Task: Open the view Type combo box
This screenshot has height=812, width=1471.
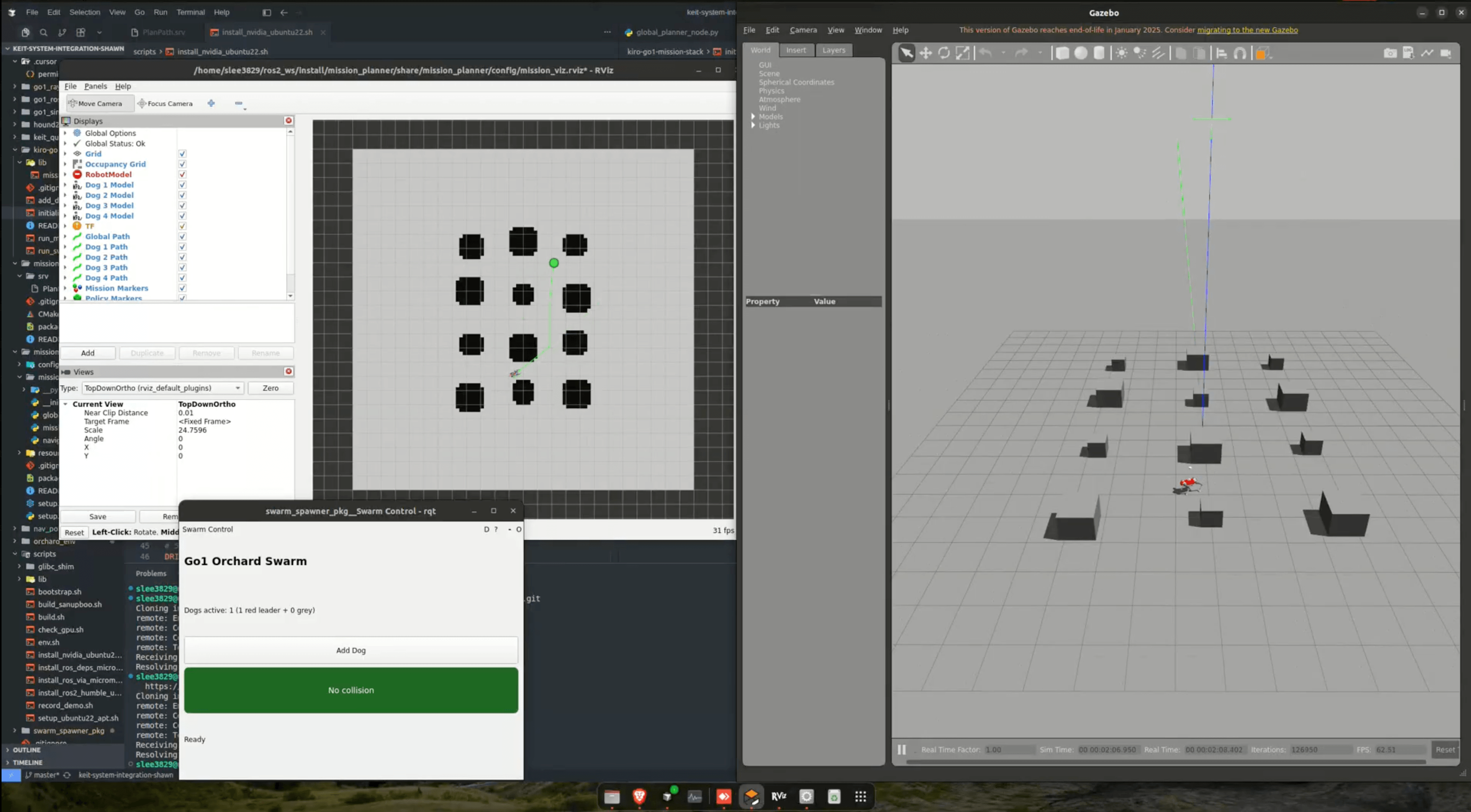Action: 163,388
